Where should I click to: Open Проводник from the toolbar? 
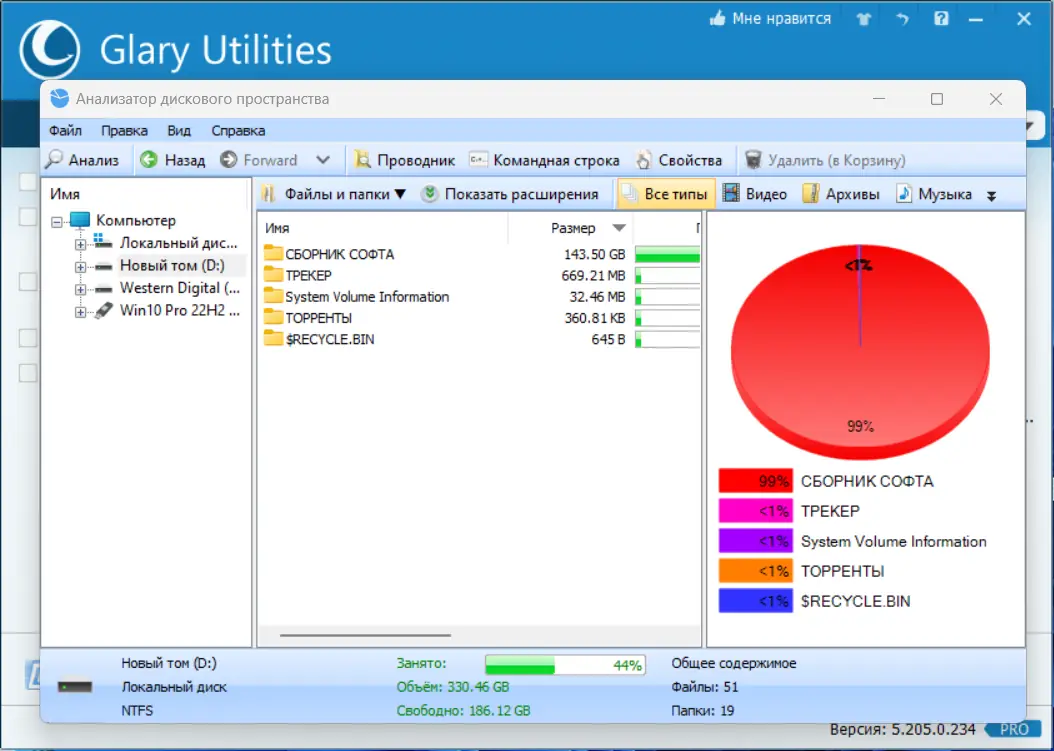pyautogui.click(x=405, y=160)
